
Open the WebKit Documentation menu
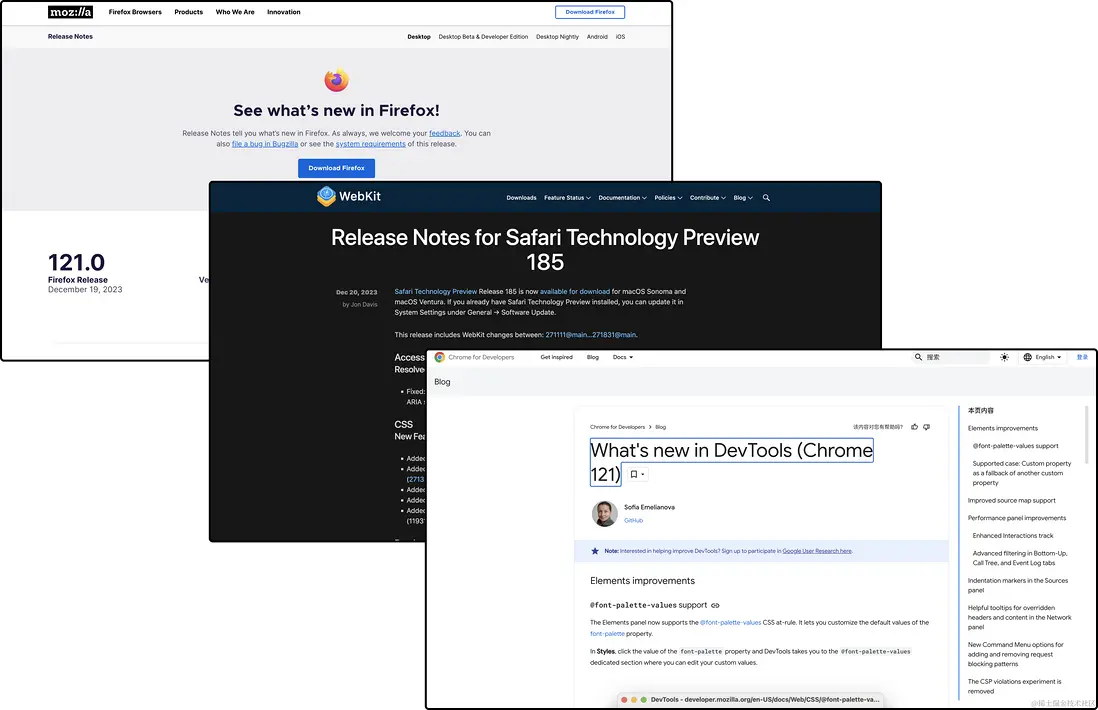tap(623, 197)
